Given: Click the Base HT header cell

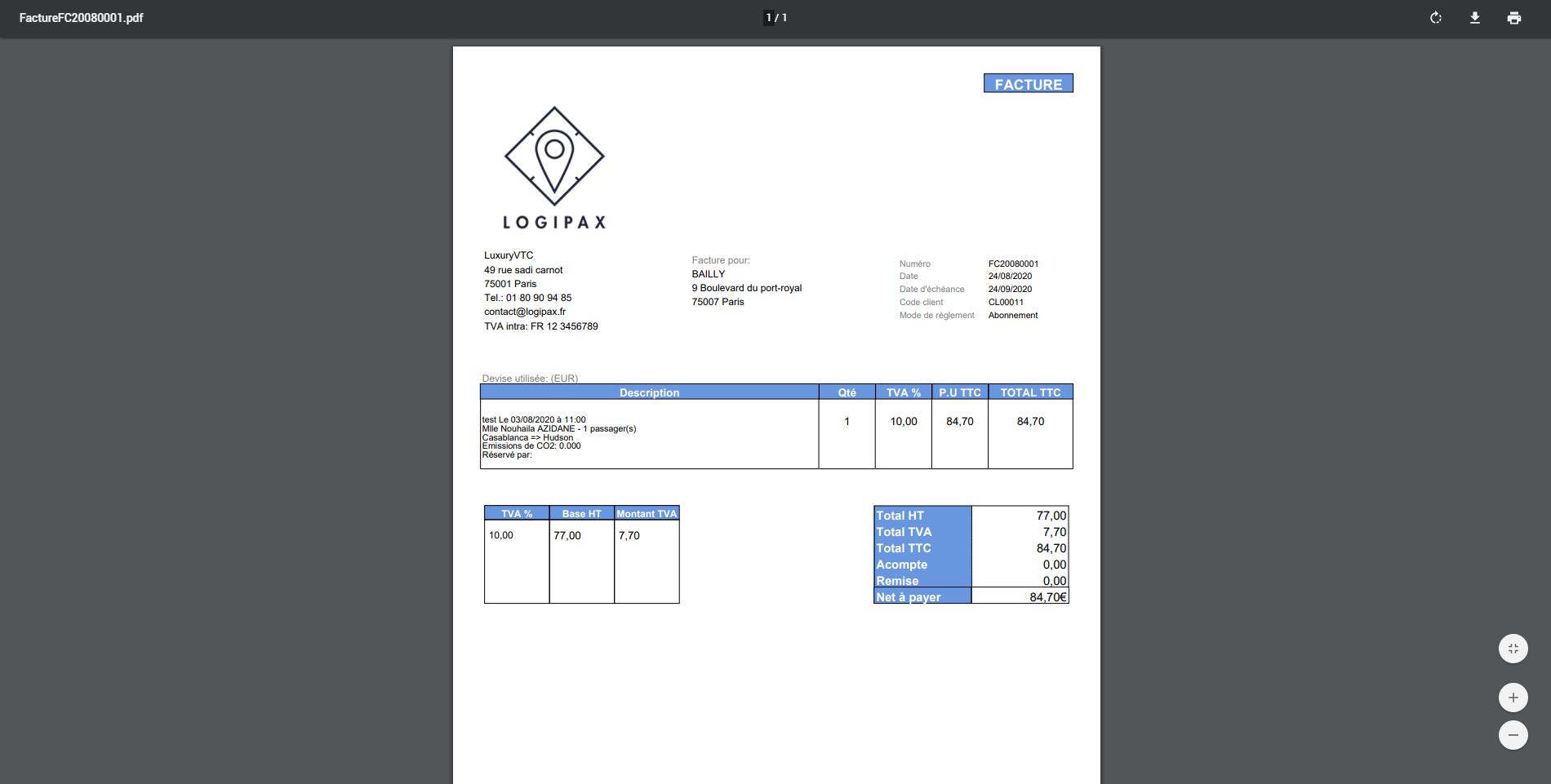Looking at the screenshot, I should click(581, 514).
